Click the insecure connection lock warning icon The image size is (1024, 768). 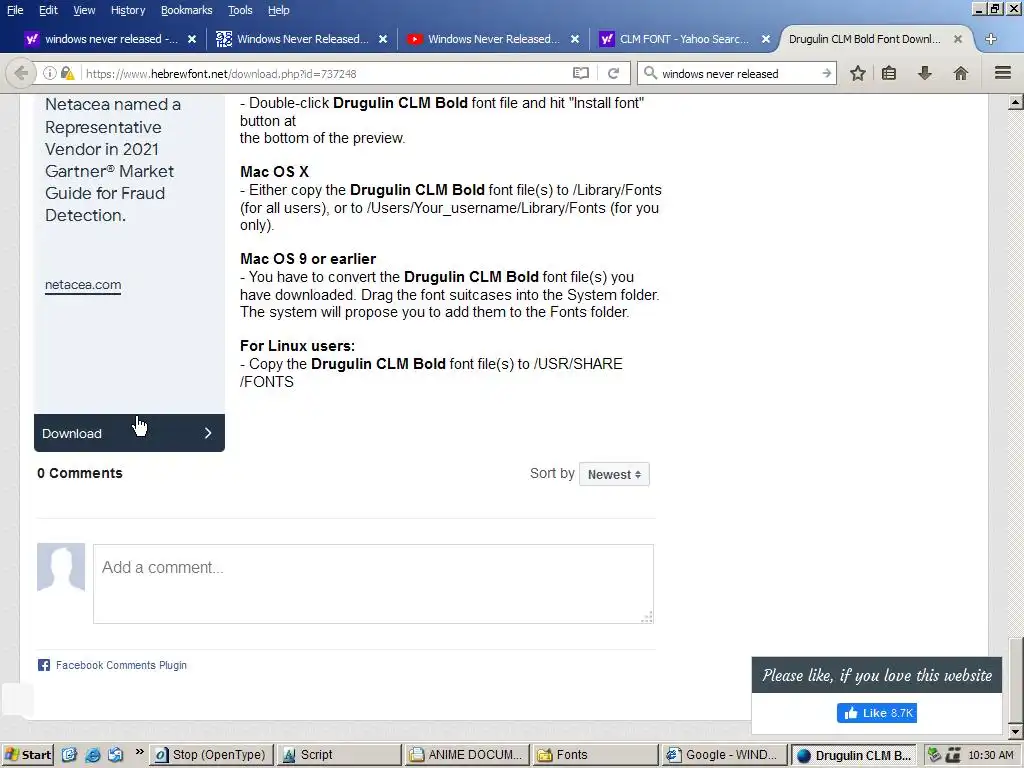click(x=67, y=73)
